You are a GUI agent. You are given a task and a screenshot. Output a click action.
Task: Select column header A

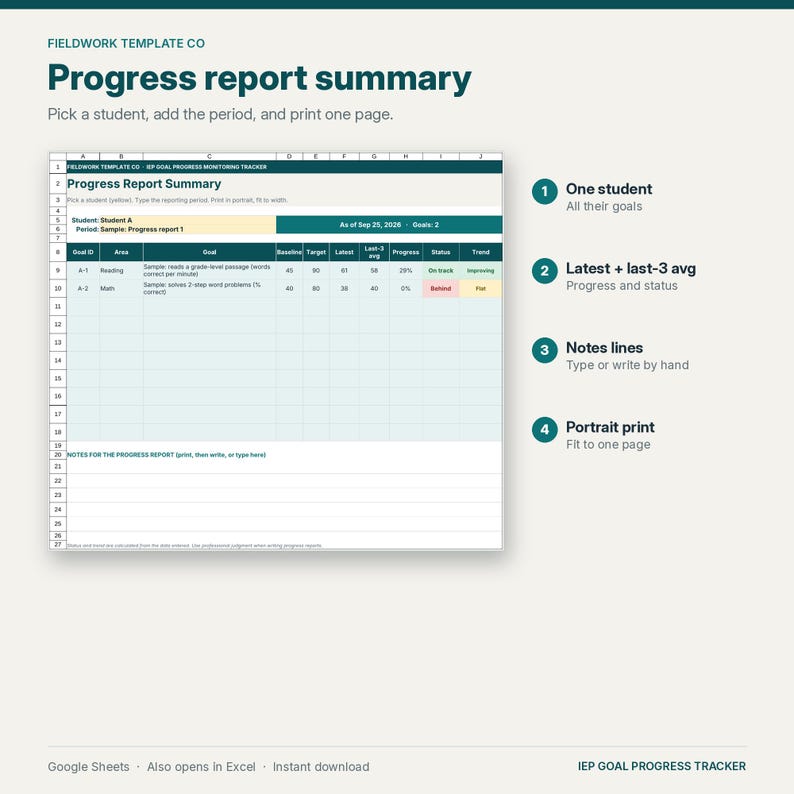point(83,156)
